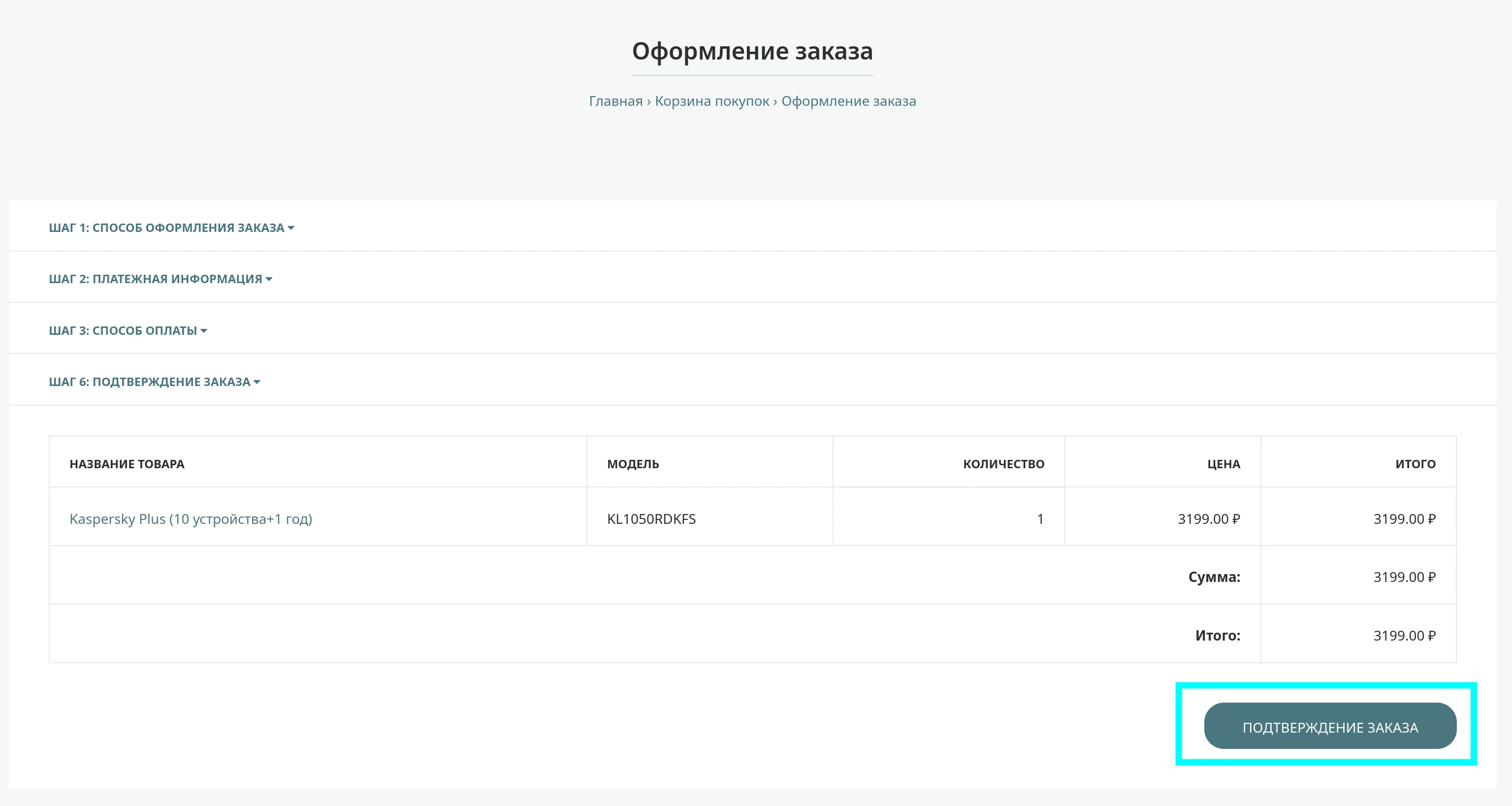This screenshot has width=1512, height=806.
Task: Click the caret arrow next to Шаг 6
Action: tap(257, 382)
